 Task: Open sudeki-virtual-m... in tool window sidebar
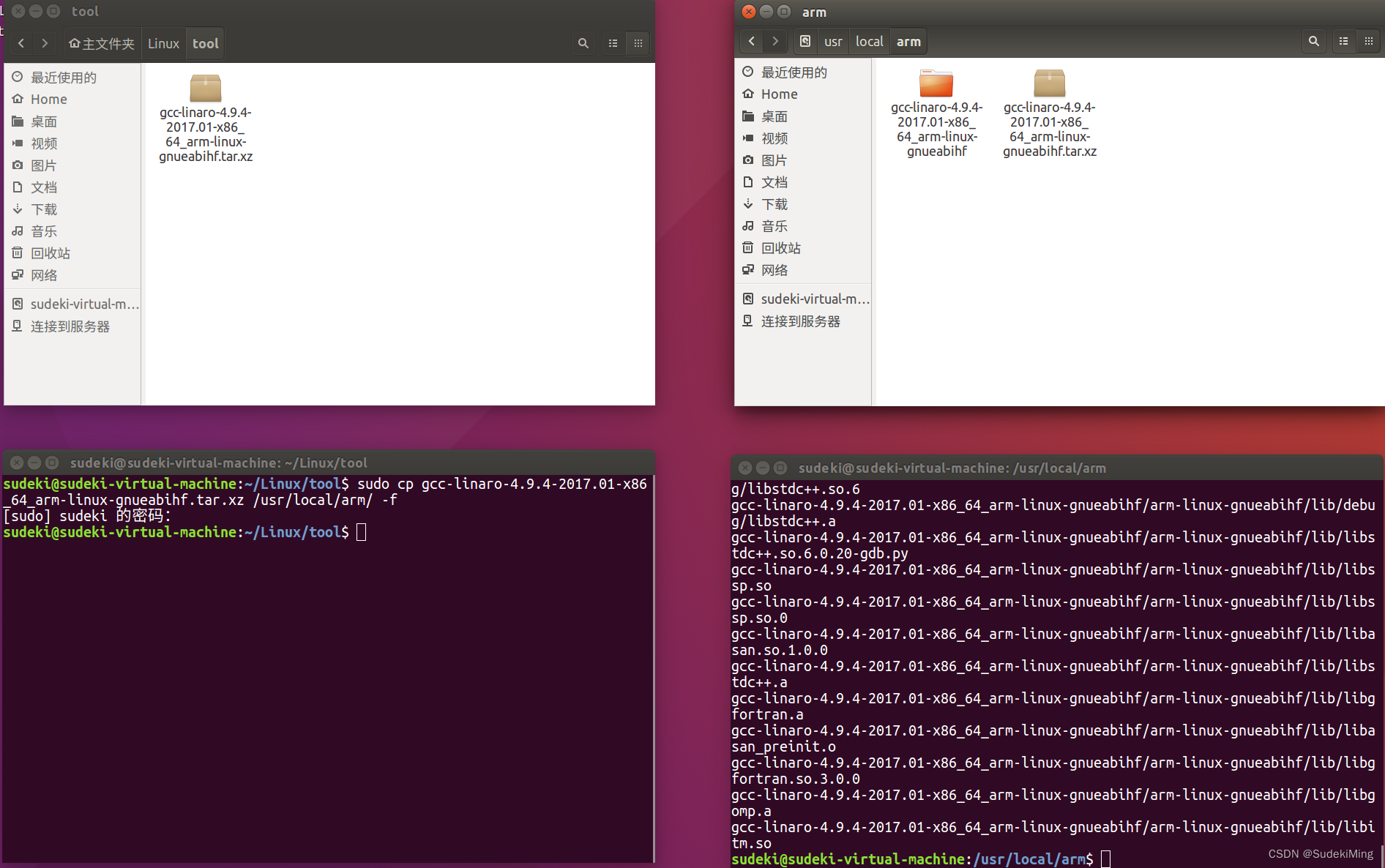72,304
